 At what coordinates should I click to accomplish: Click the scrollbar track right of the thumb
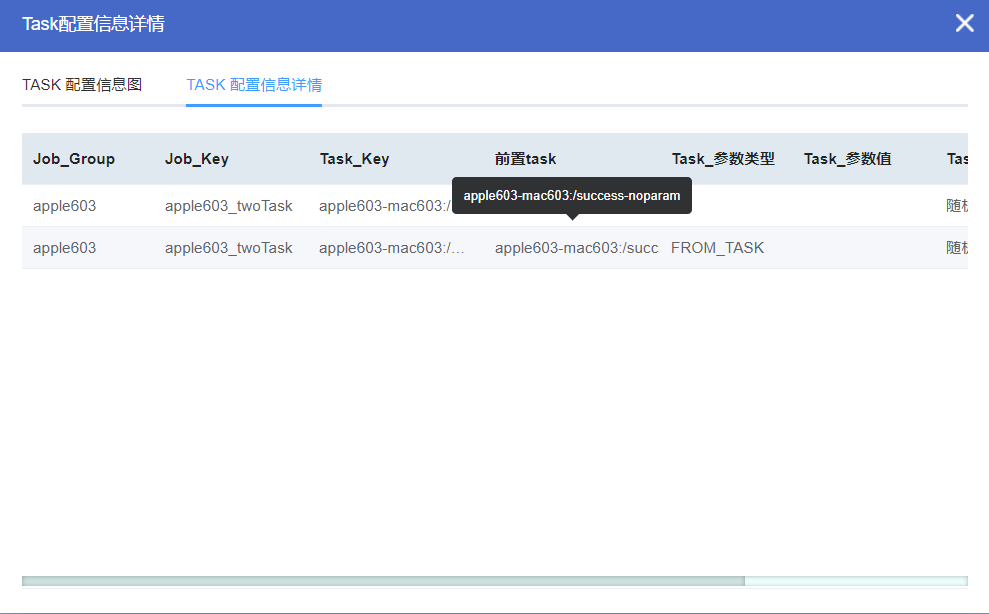coord(860,580)
